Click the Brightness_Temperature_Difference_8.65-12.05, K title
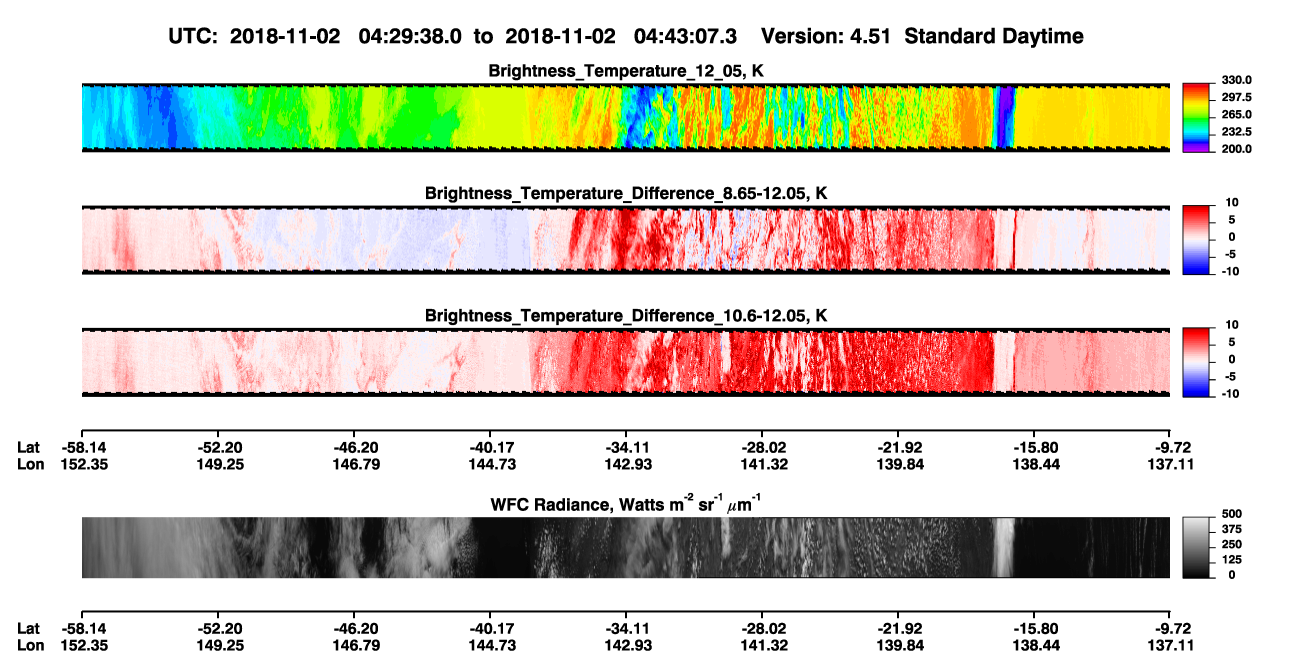 (625, 193)
